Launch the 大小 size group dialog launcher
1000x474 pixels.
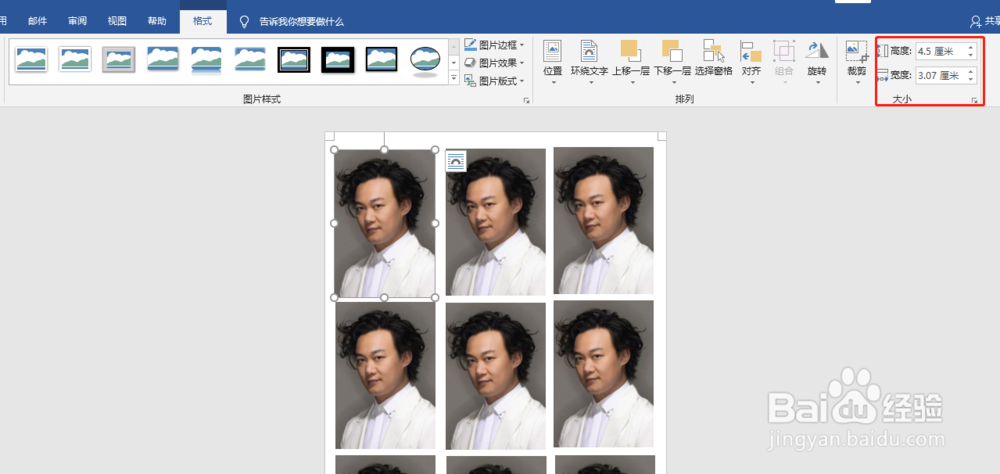click(x=974, y=100)
